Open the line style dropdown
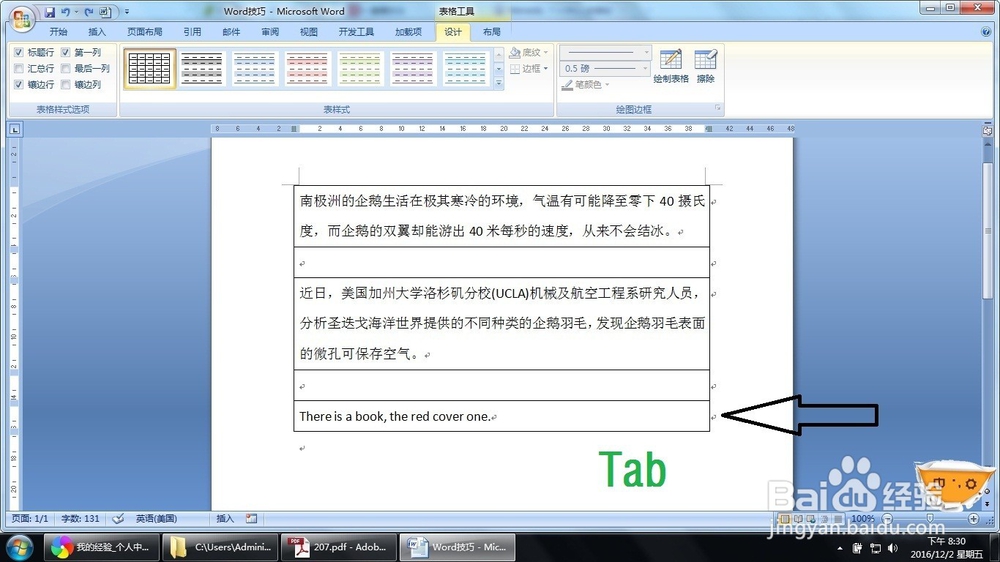 pos(605,52)
